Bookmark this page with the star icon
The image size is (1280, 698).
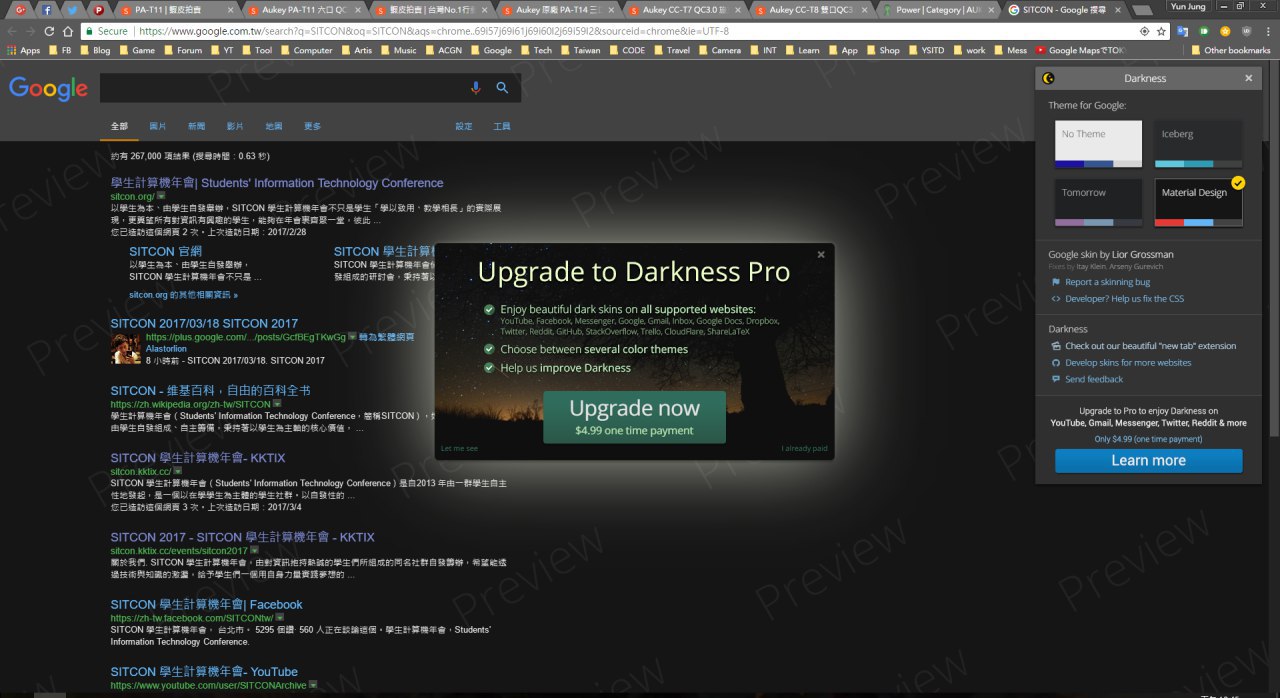click(1161, 31)
